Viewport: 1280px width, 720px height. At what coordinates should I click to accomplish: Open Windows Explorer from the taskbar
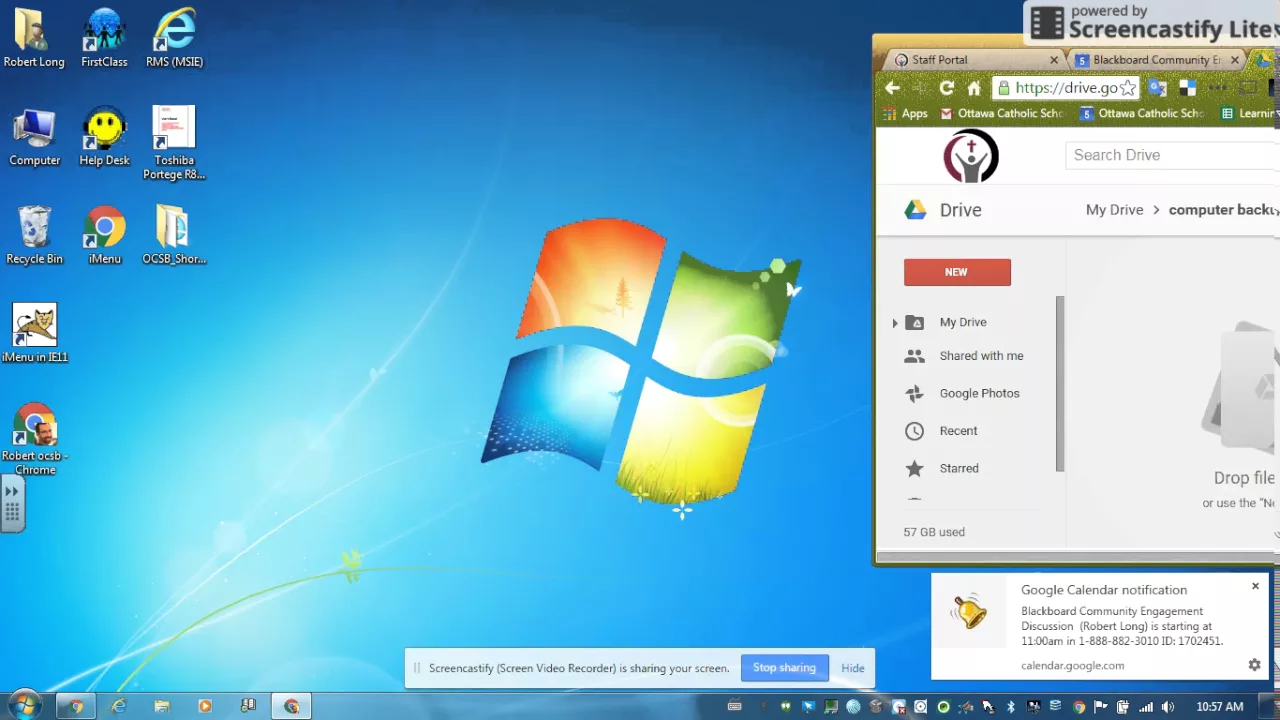point(162,707)
